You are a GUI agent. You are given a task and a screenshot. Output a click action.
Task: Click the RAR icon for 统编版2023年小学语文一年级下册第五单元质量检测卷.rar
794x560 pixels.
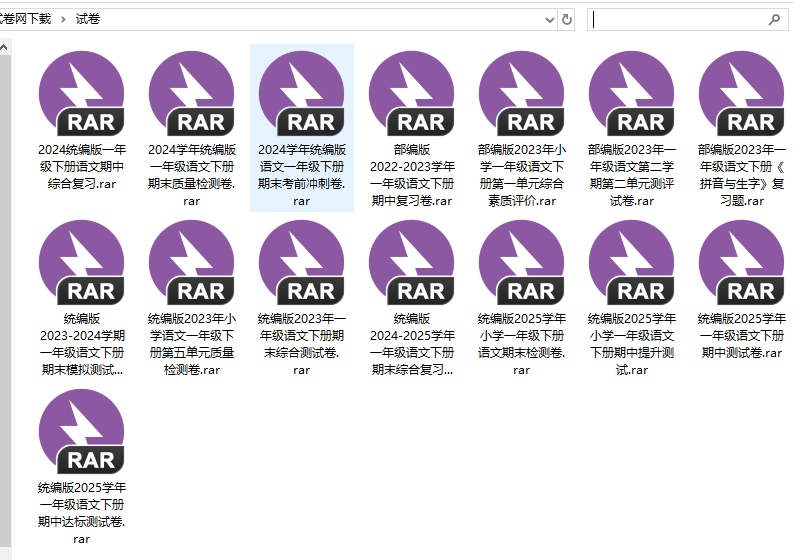point(191,263)
